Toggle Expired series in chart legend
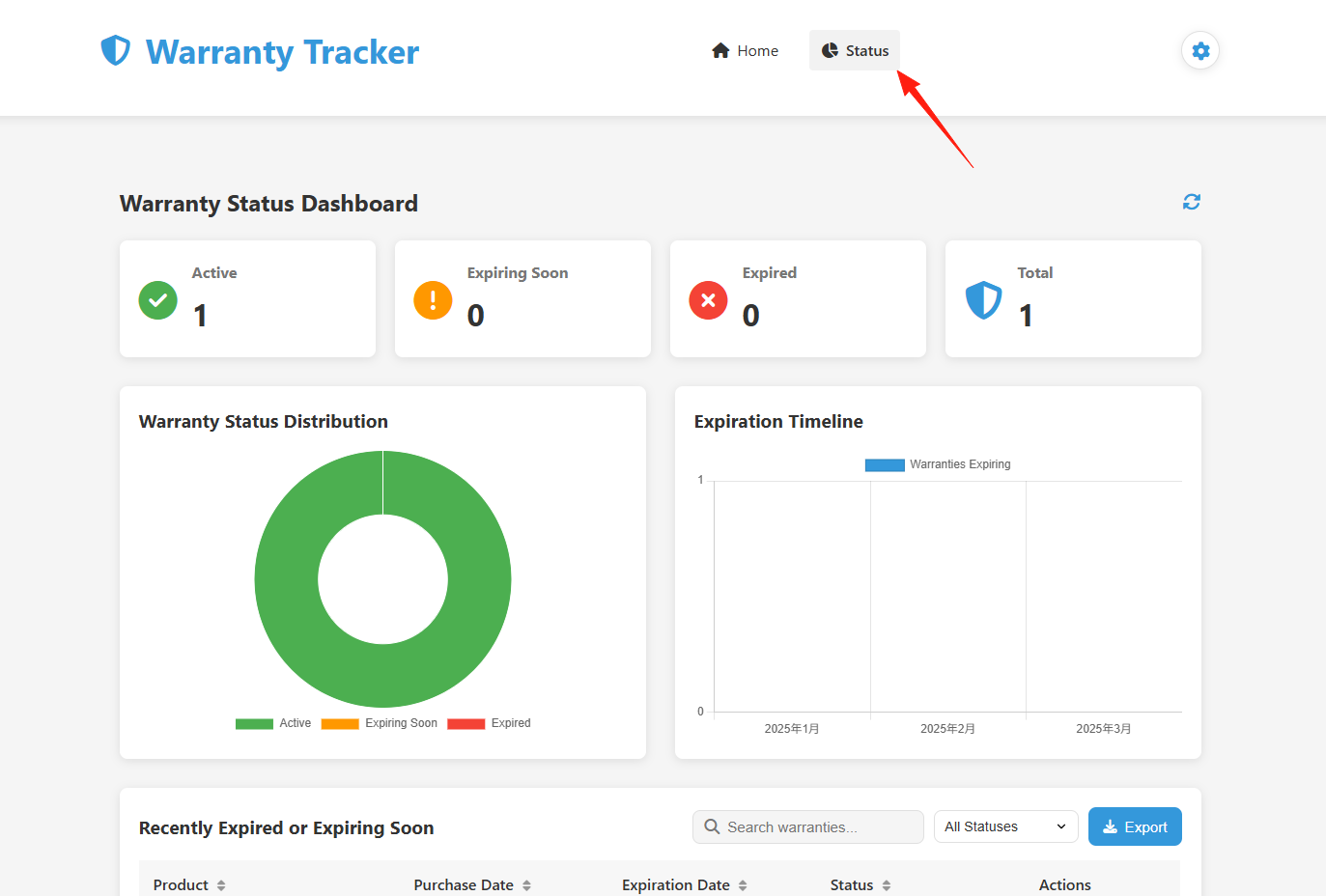 (489, 723)
